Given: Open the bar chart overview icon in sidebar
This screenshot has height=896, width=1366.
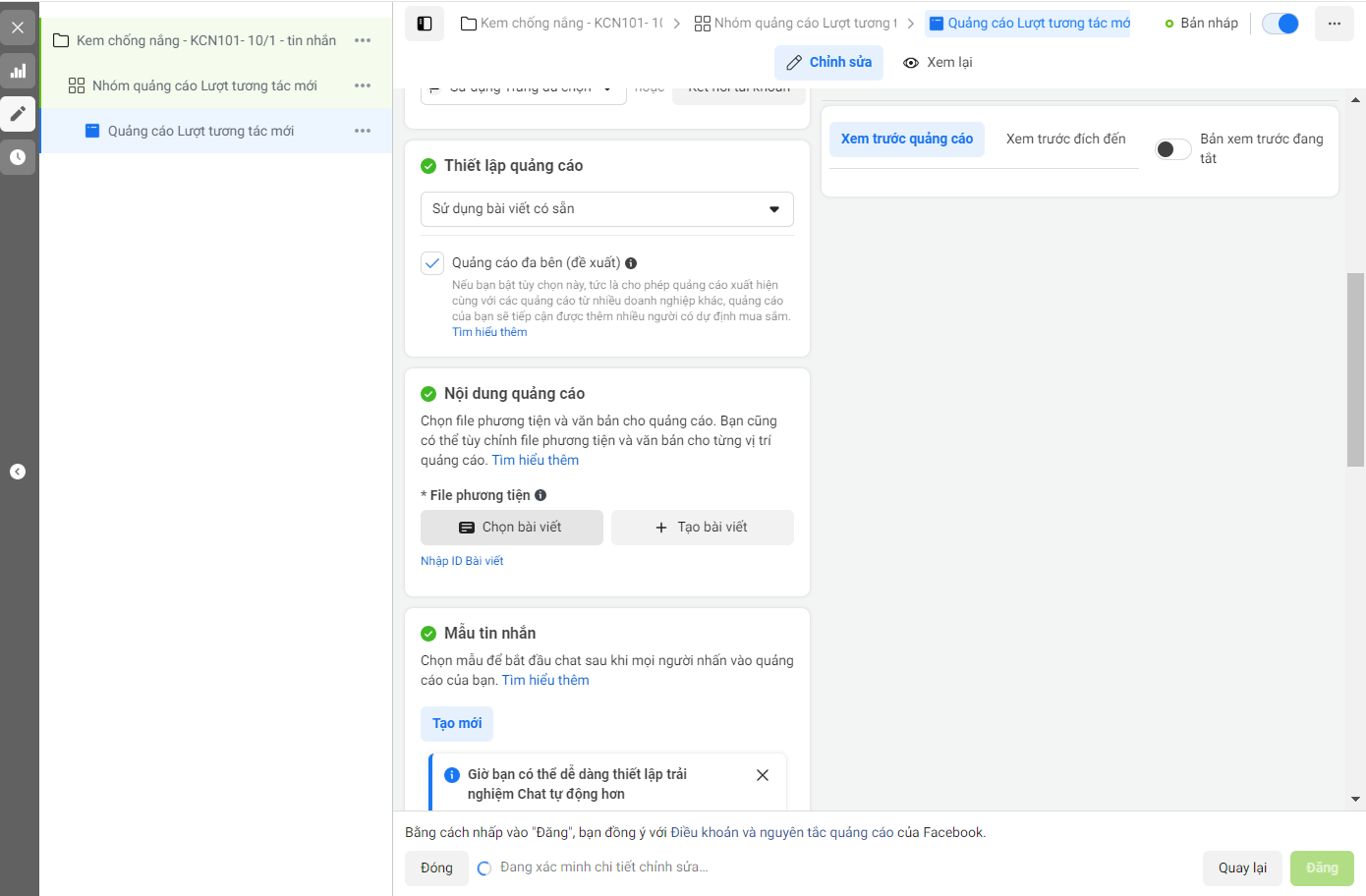Looking at the screenshot, I should (18, 71).
